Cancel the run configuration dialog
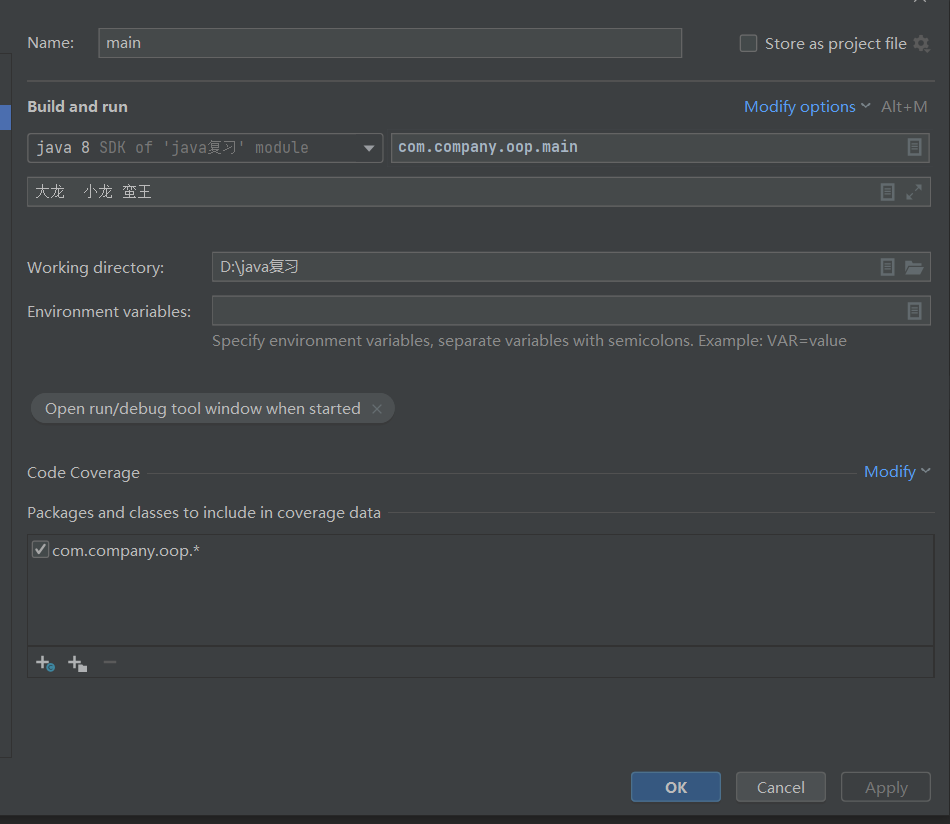This screenshot has height=824, width=950. tap(780, 787)
